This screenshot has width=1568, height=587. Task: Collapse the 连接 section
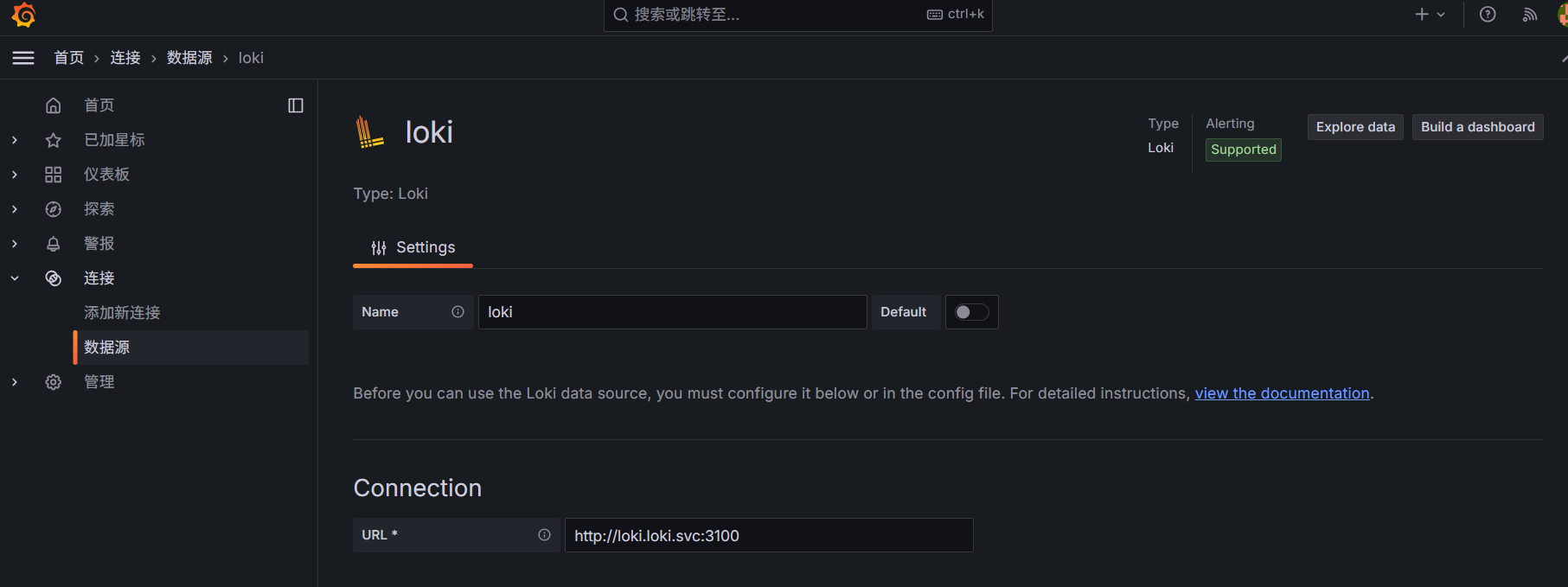tap(15, 278)
